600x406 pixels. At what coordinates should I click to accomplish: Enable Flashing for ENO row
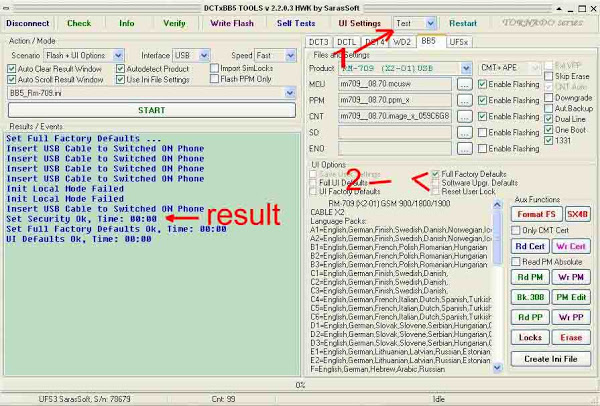click(483, 148)
